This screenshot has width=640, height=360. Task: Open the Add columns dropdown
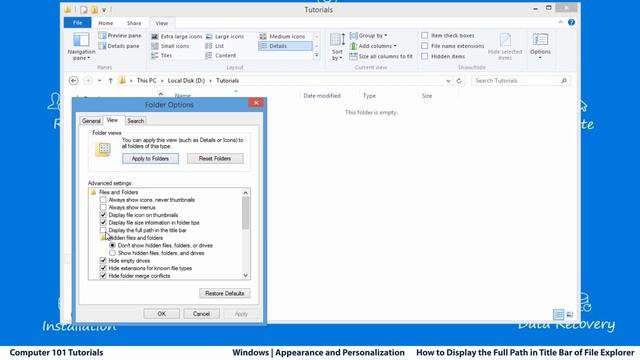pyautogui.click(x=373, y=46)
